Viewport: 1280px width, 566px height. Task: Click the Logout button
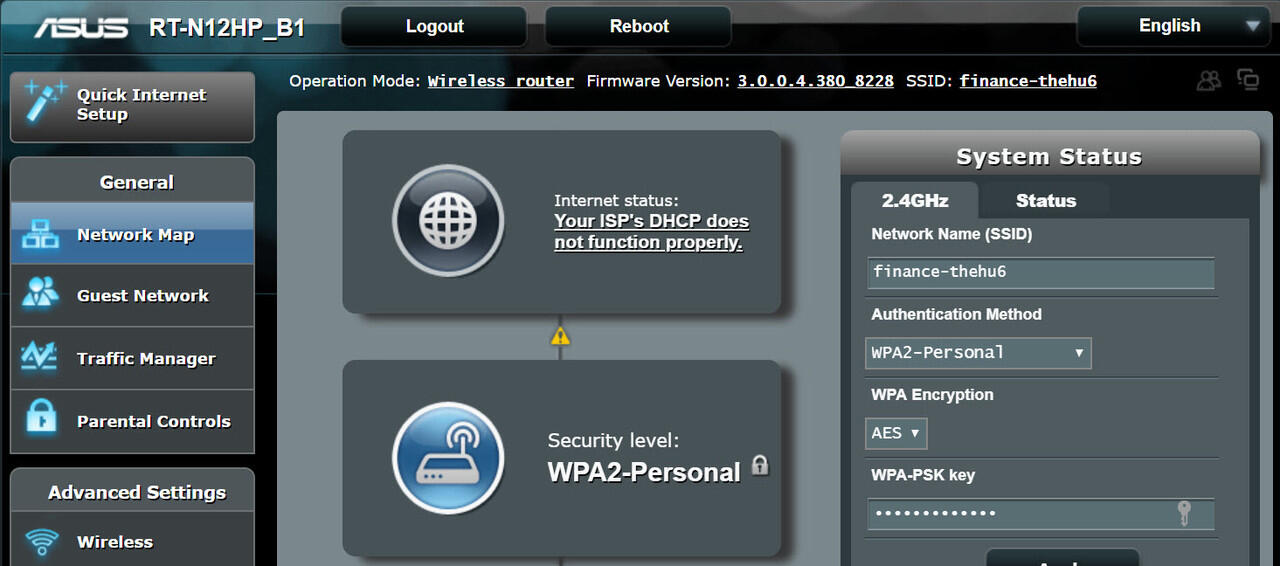[x=434, y=27]
